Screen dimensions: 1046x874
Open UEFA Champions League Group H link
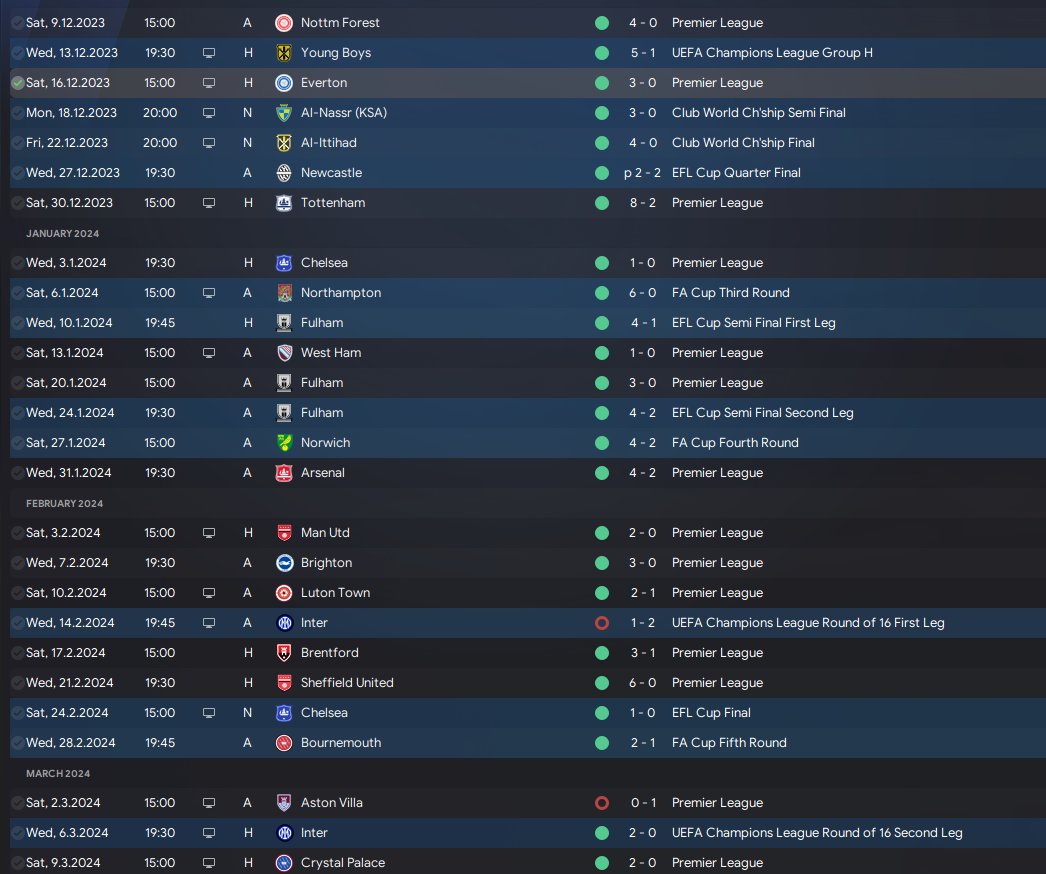coord(772,52)
